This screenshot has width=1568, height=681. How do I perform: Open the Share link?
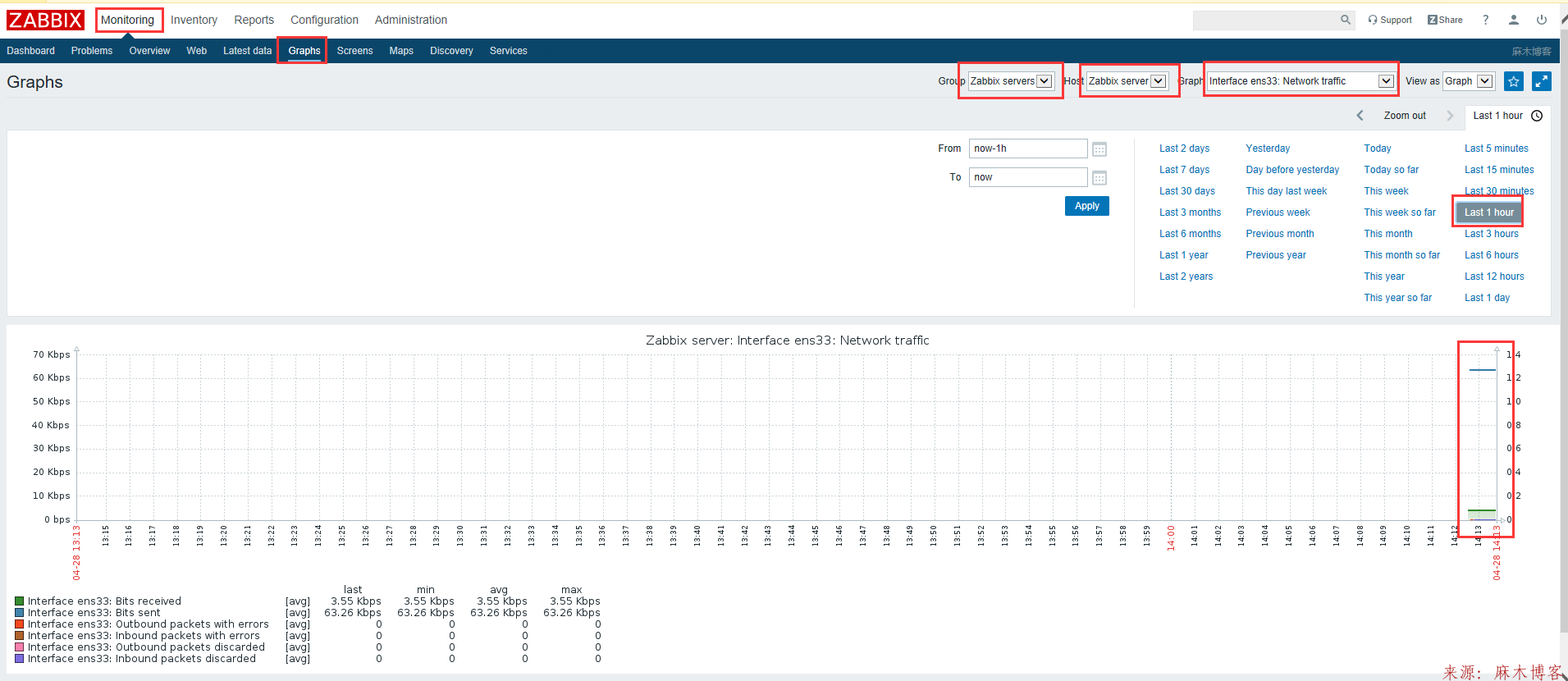[x=1445, y=20]
